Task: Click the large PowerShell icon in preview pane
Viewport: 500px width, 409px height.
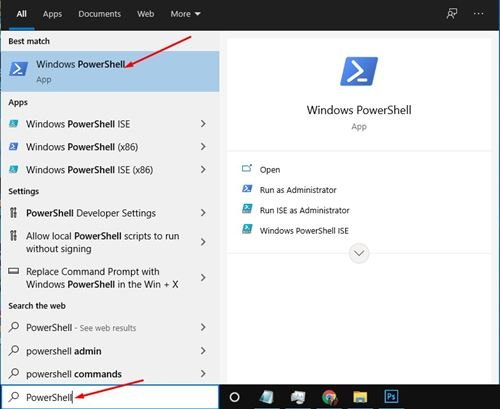Action: [359, 71]
